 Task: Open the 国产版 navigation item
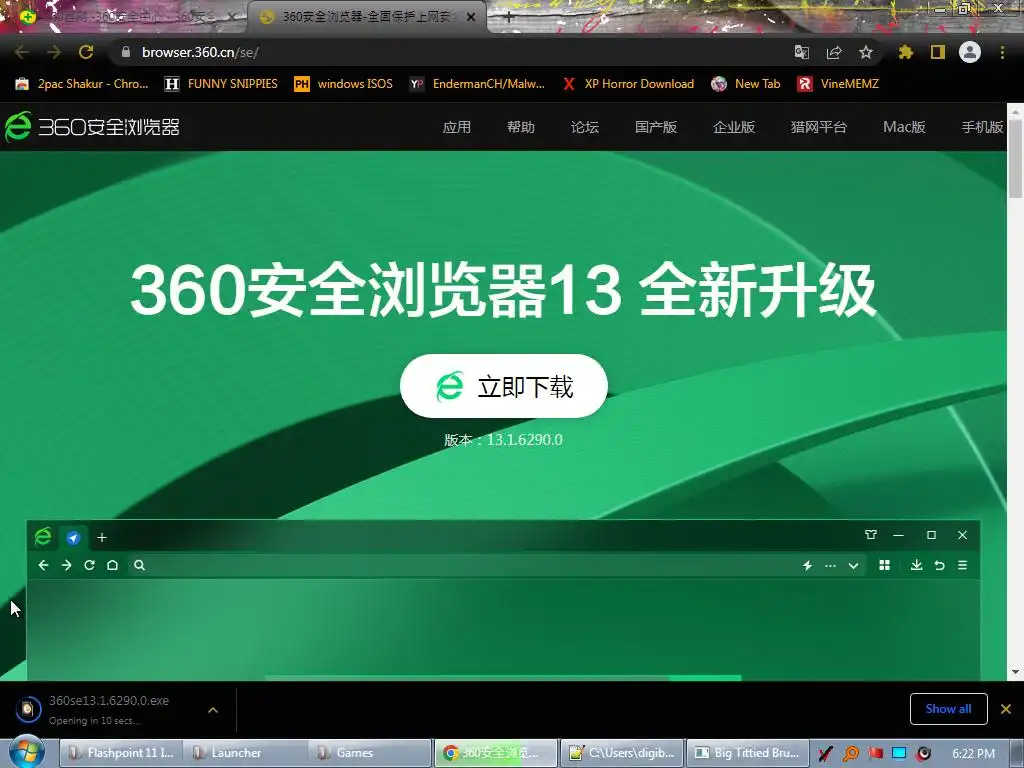(656, 127)
